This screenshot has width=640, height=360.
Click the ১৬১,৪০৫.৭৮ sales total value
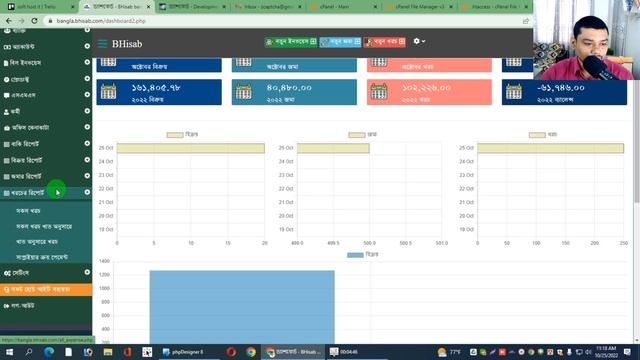(156, 88)
